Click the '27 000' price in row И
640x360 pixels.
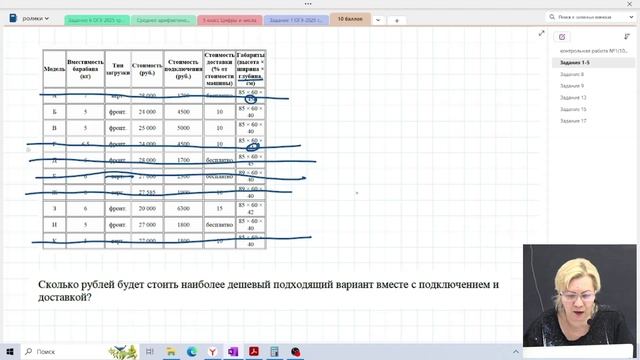tap(147, 224)
